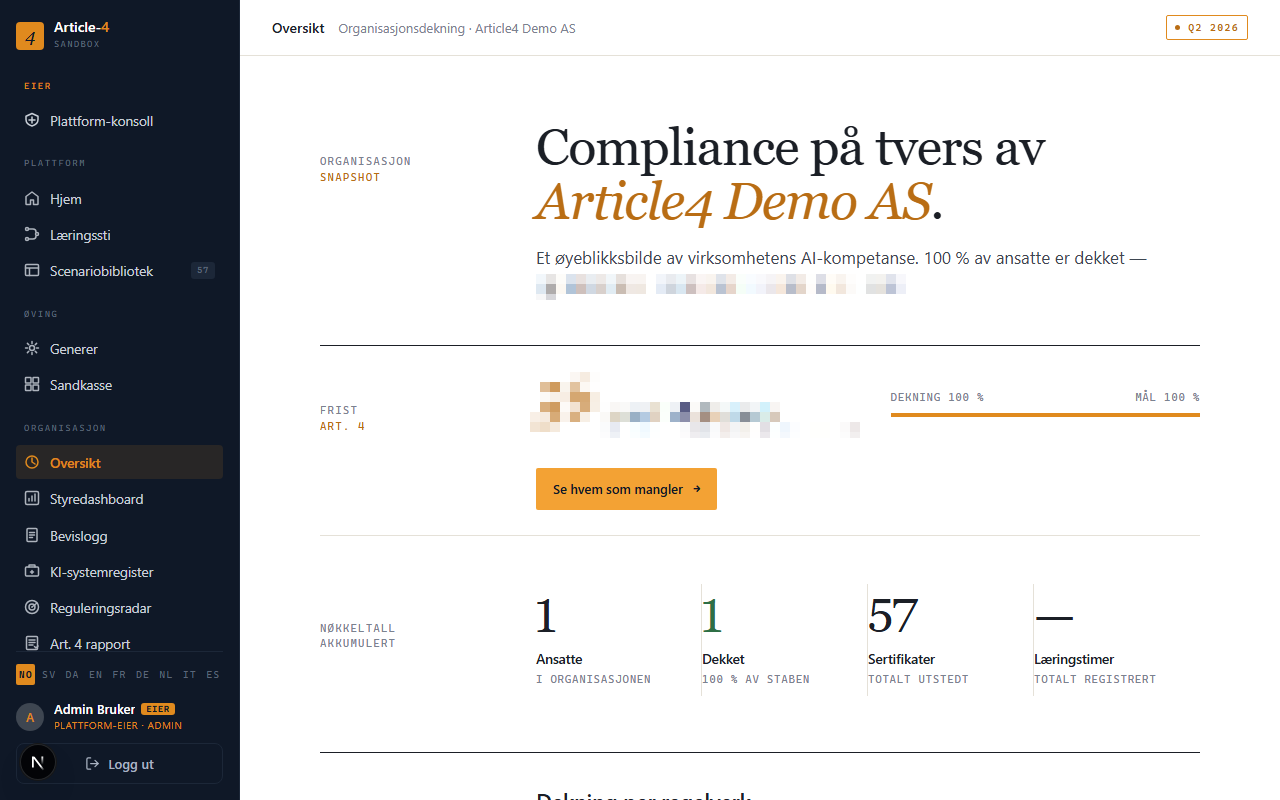This screenshot has width=1280, height=800.
Task: Click the Oversikt clock icon
Action: click(32, 463)
